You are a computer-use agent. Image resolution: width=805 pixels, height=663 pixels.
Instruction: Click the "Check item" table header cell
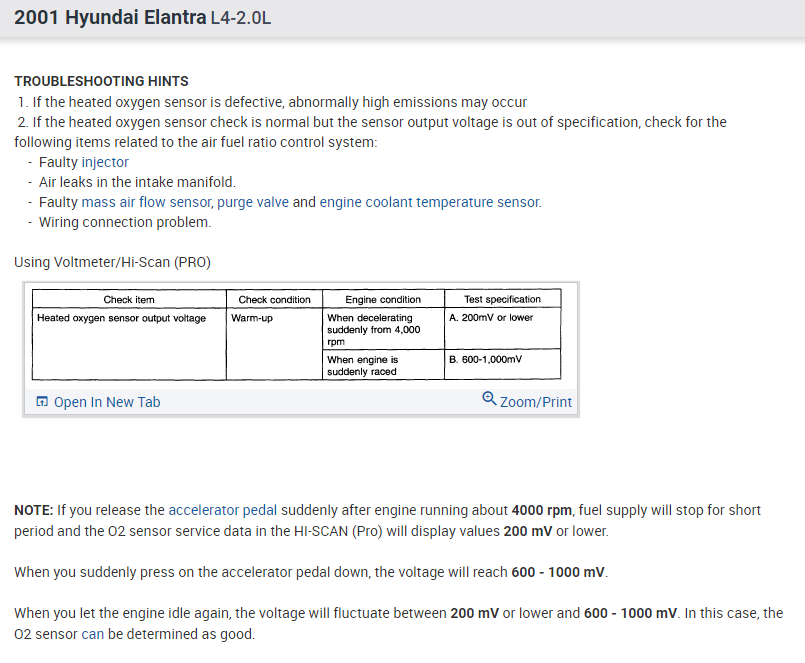coord(129,299)
